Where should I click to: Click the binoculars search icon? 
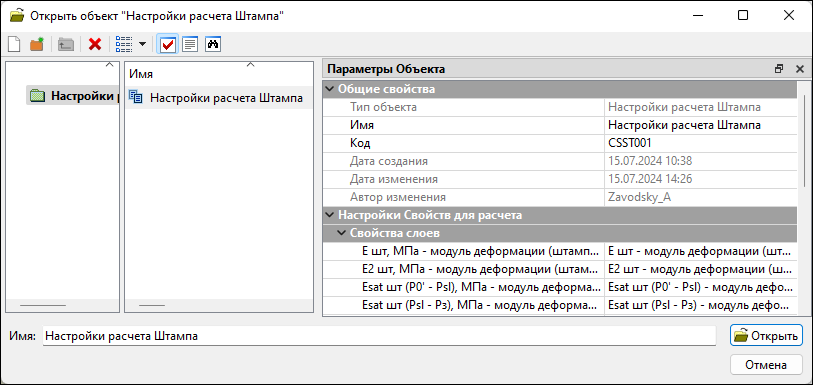click(213, 45)
